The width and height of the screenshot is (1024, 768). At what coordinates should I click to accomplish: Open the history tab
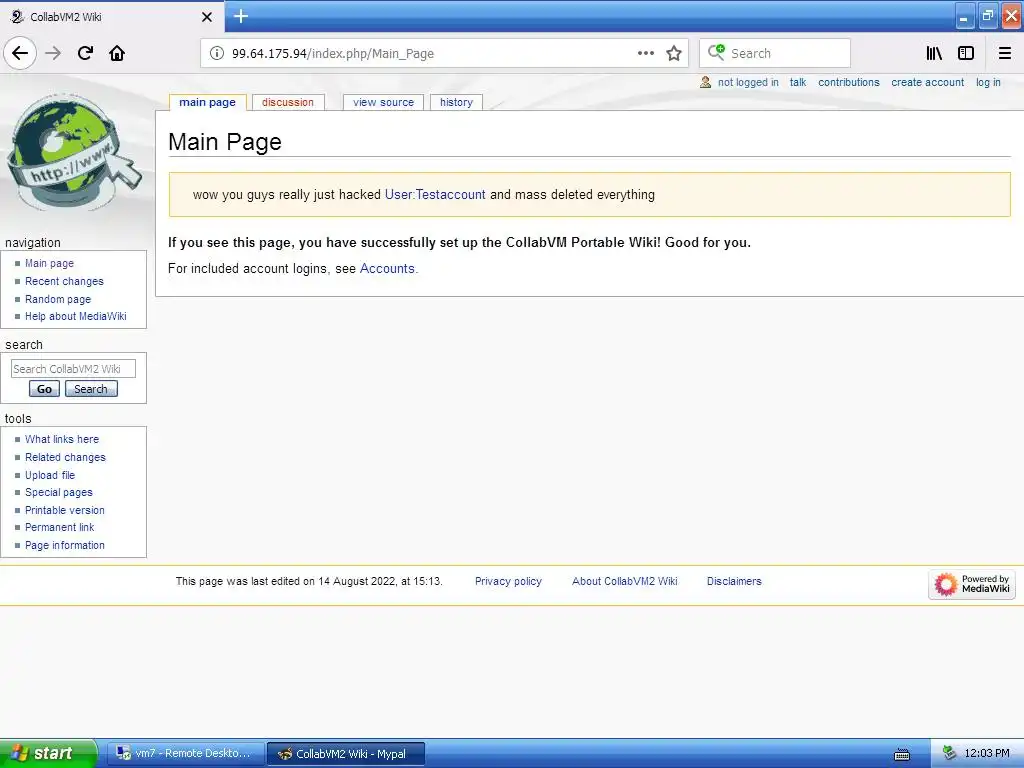456,103
